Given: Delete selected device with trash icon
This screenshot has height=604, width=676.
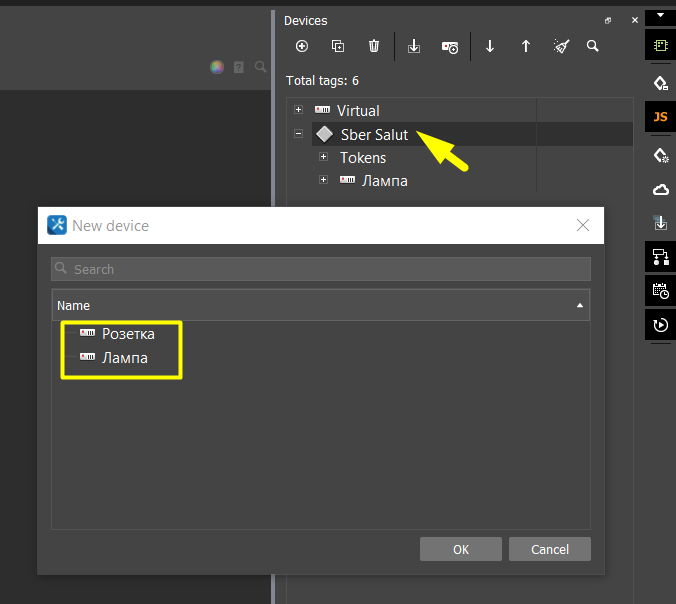Looking at the screenshot, I should coord(374,46).
